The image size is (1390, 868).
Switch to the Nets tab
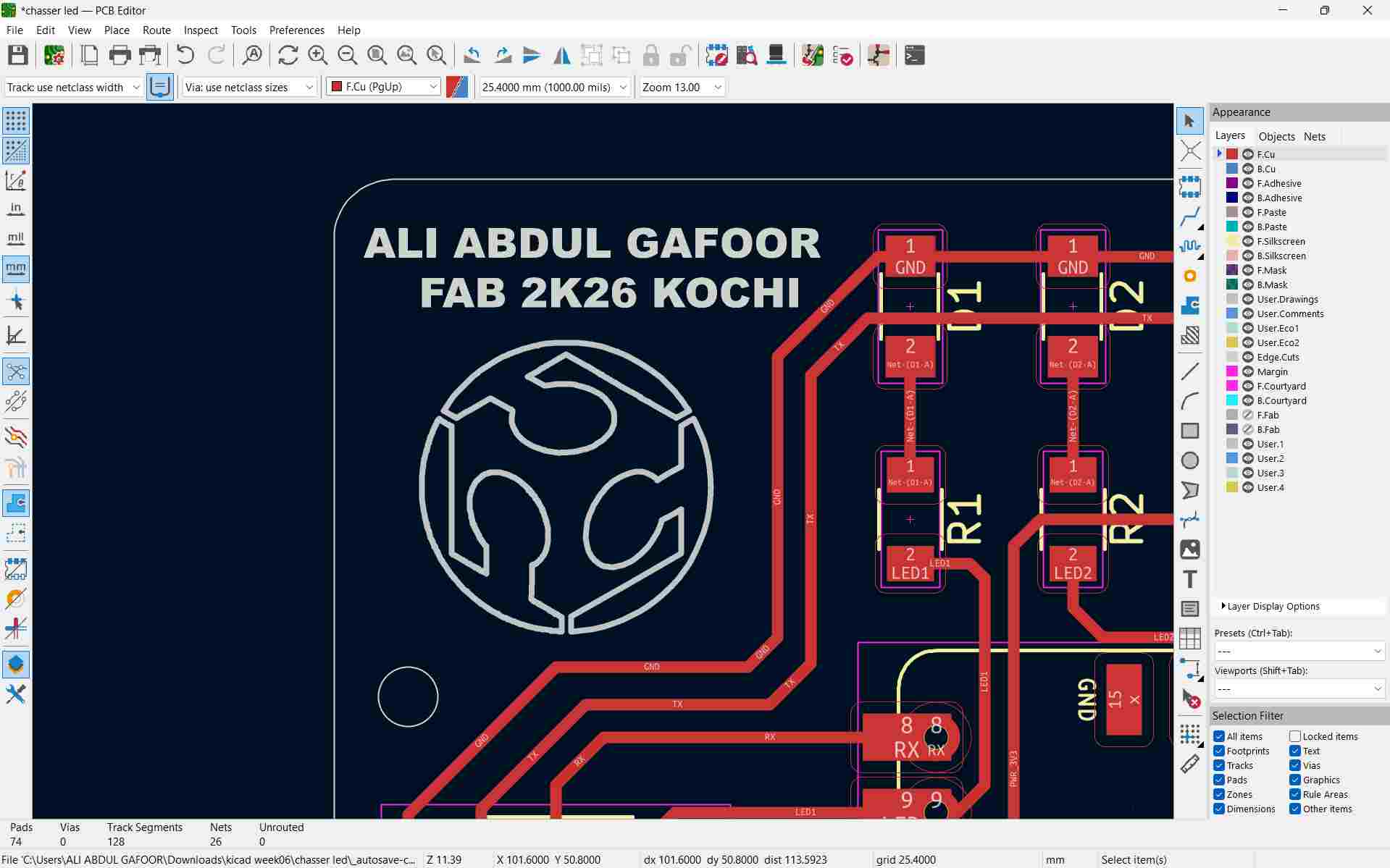[x=1314, y=136]
